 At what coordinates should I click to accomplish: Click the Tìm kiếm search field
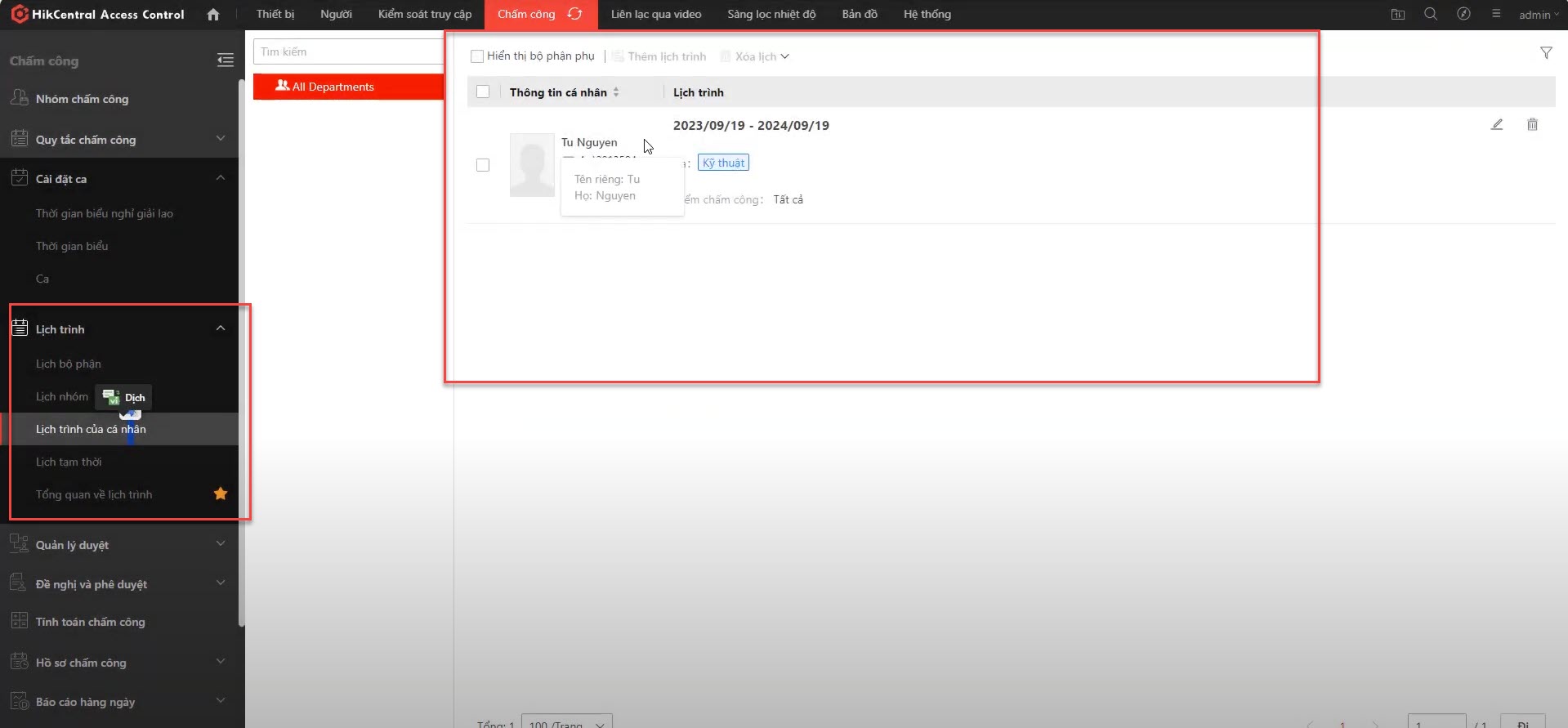pyautogui.click(x=348, y=51)
